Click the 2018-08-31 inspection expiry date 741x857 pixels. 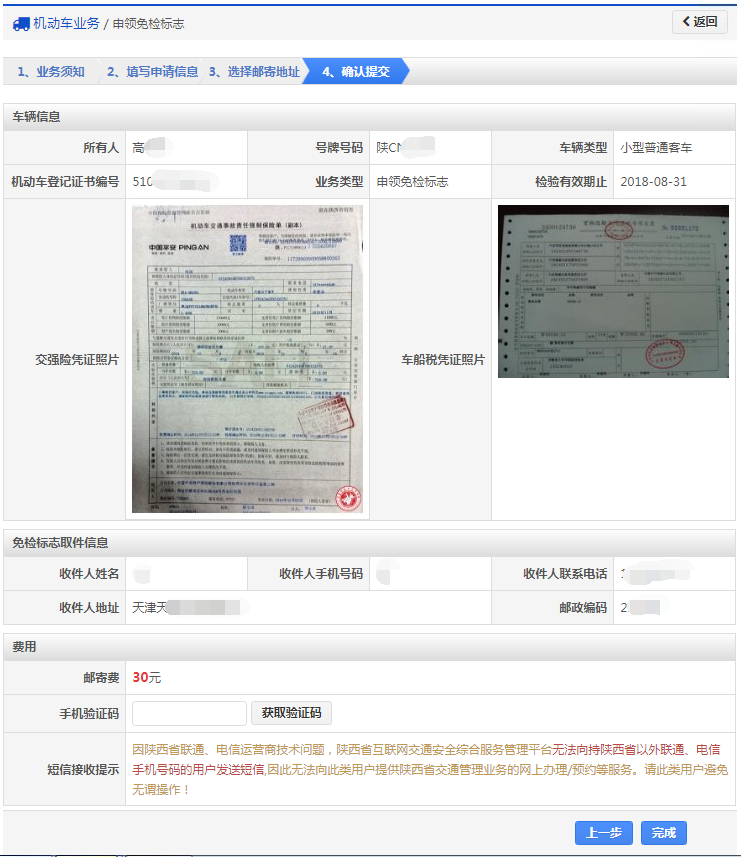653,182
